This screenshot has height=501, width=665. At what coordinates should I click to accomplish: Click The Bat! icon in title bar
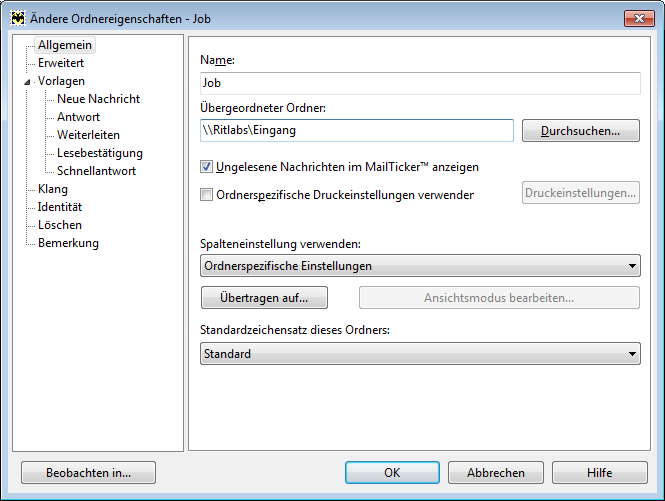18,19
